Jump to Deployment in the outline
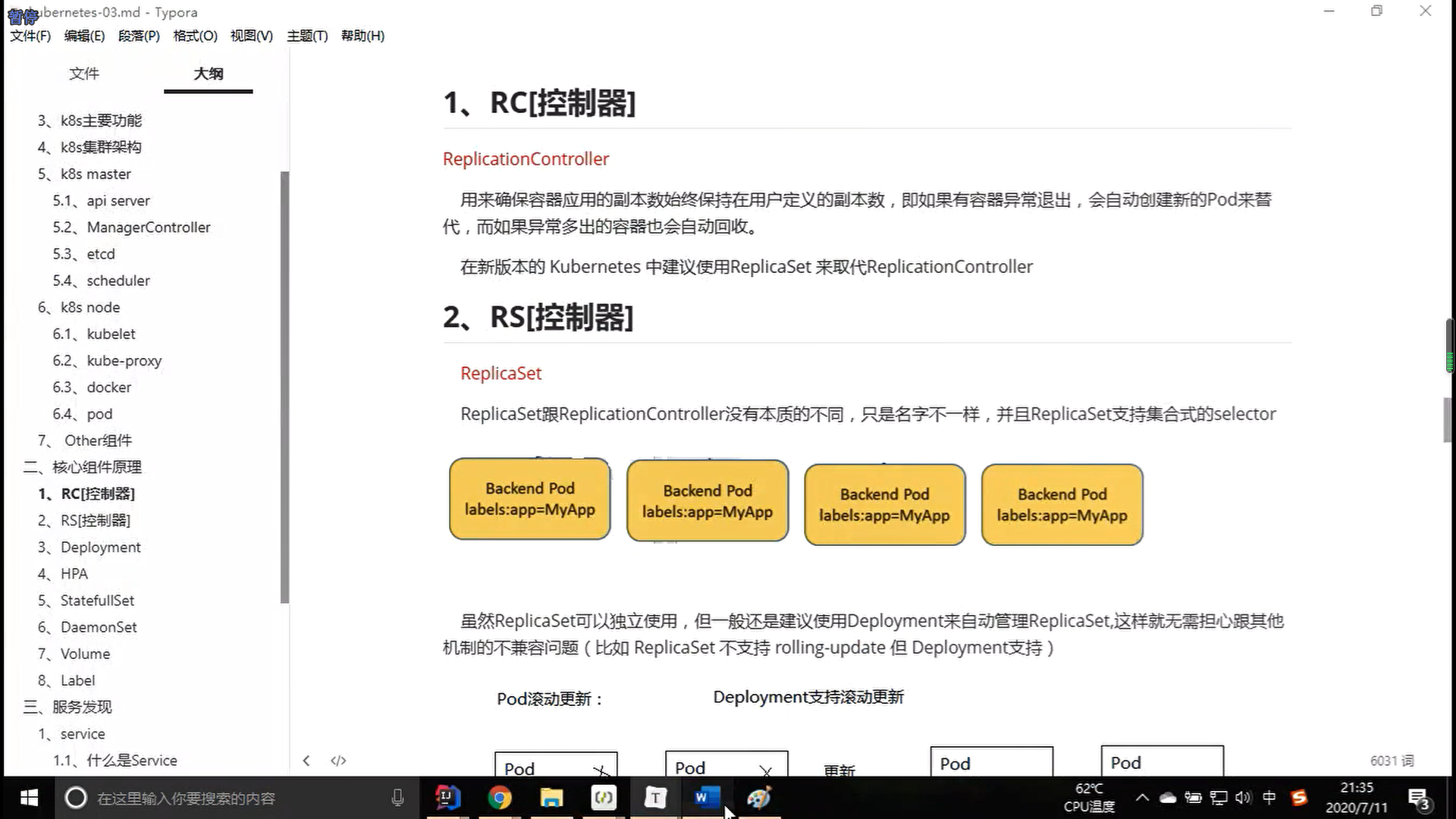This screenshot has width=1456, height=819. pyautogui.click(x=100, y=547)
